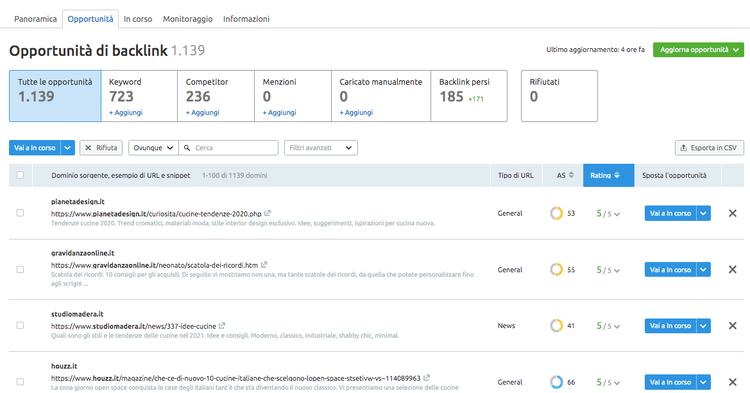Image resolution: width=750 pixels, height=393 pixels.
Task: Move gravidanzaonline.it to In corso
Action: click(670, 270)
